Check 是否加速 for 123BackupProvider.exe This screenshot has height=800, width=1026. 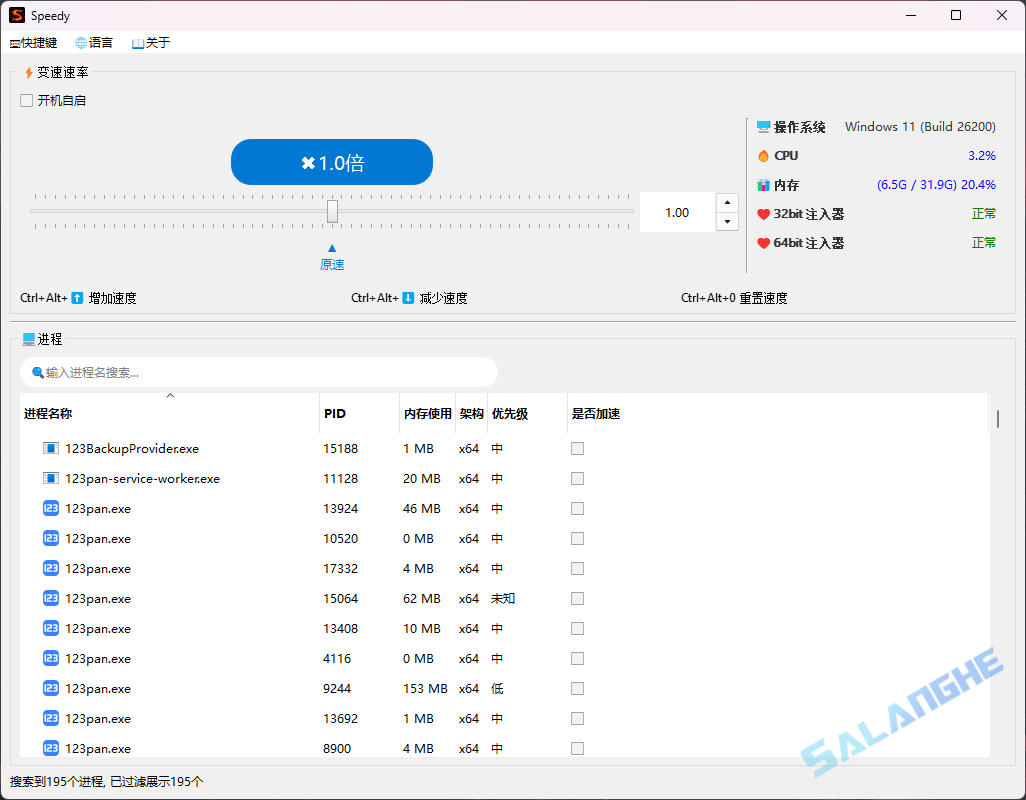(577, 448)
